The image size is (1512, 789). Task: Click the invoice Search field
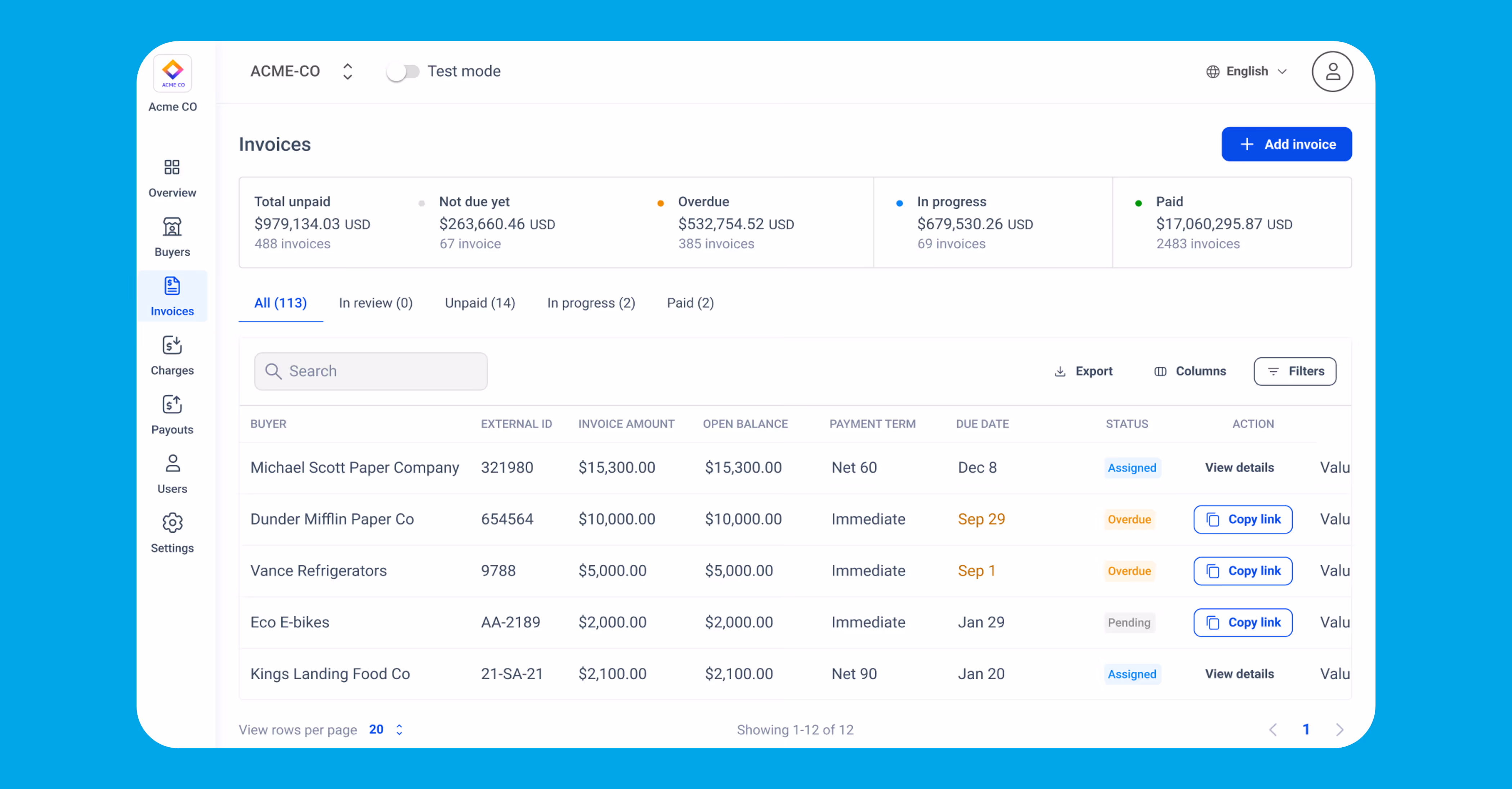[x=371, y=371]
